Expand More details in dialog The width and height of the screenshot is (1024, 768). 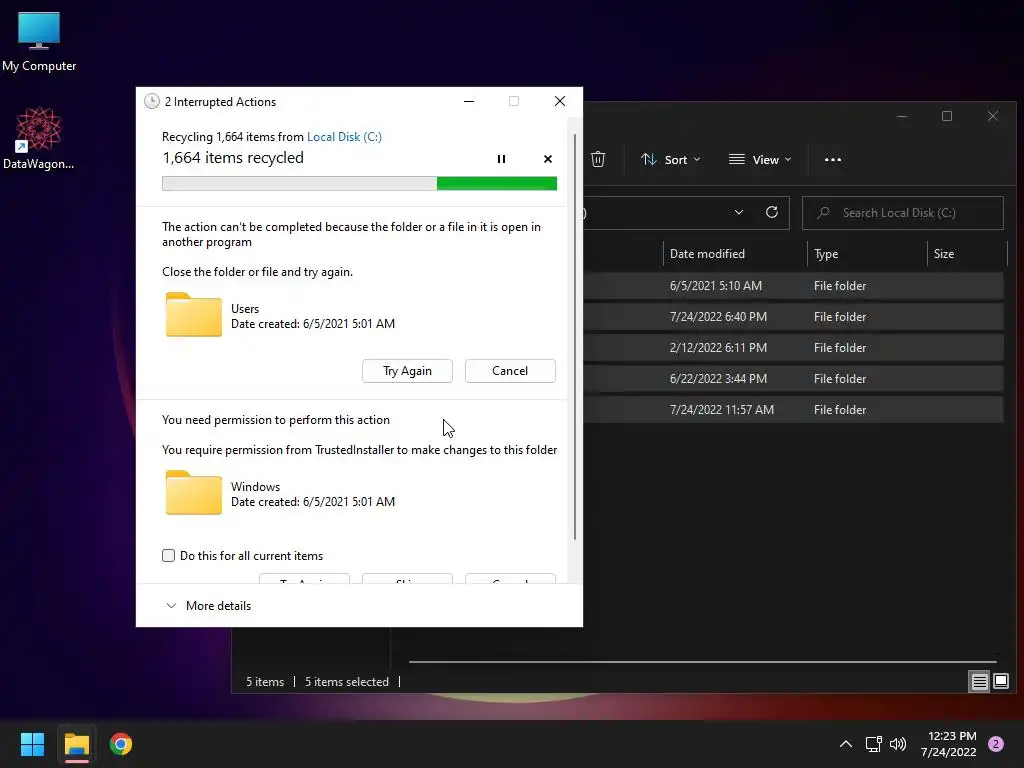click(209, 605)
